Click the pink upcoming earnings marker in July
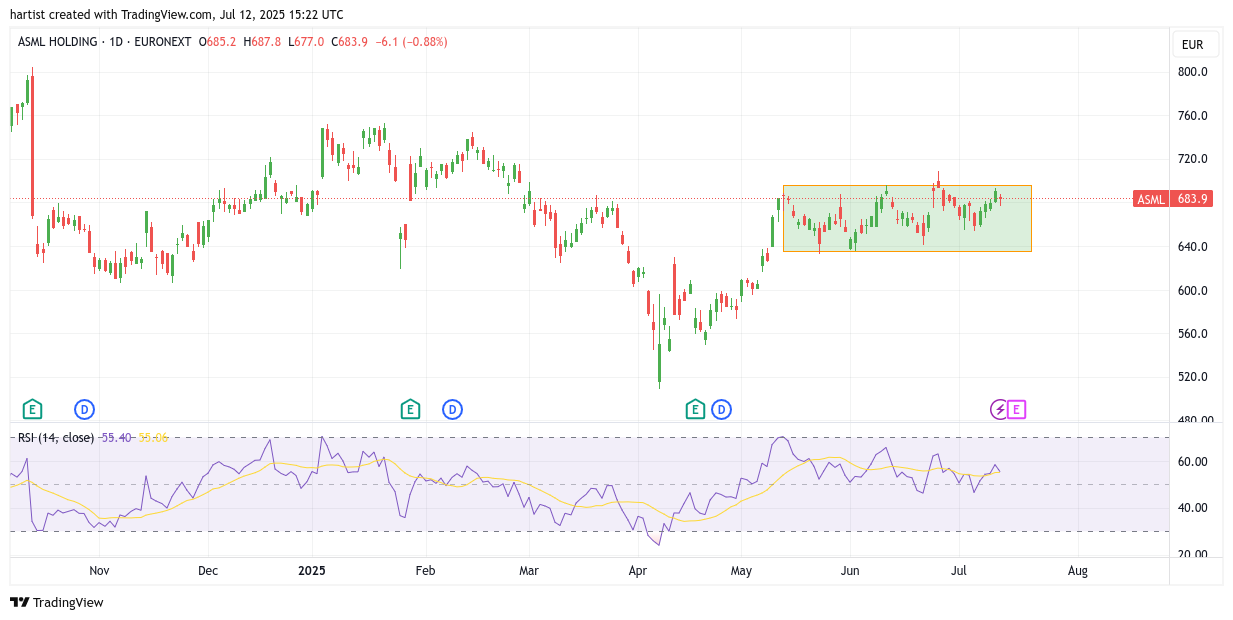The image size is (1233, 620). point(1017,409)
